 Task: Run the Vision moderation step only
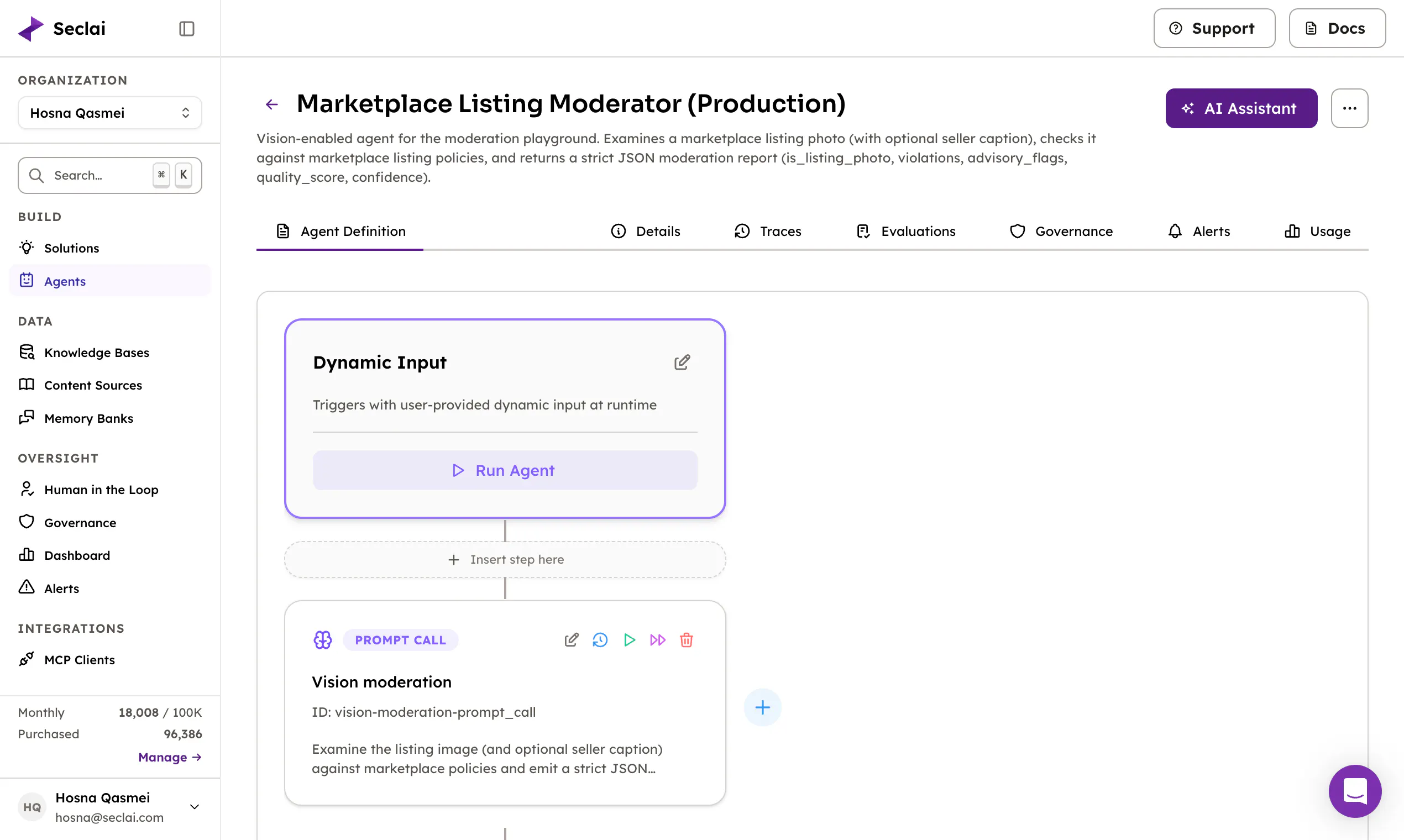629,640
